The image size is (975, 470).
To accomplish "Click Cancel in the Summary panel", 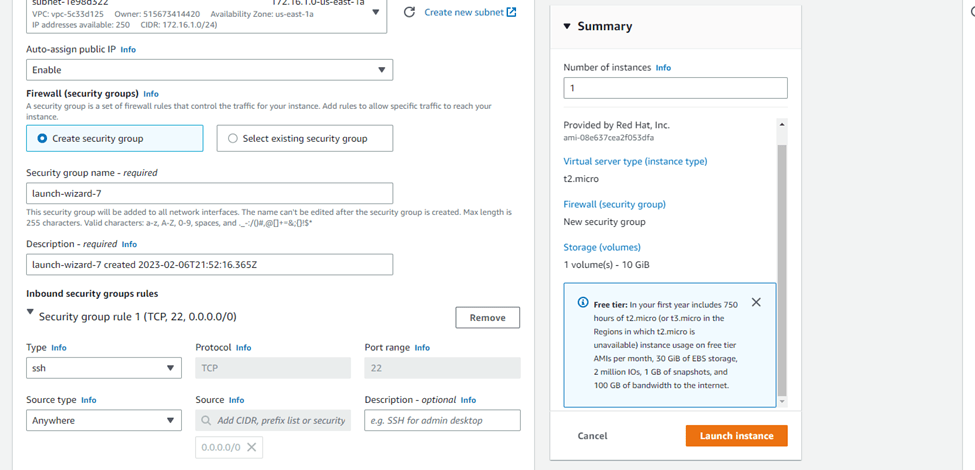I will pyautogui.click(x=592, y=436).
